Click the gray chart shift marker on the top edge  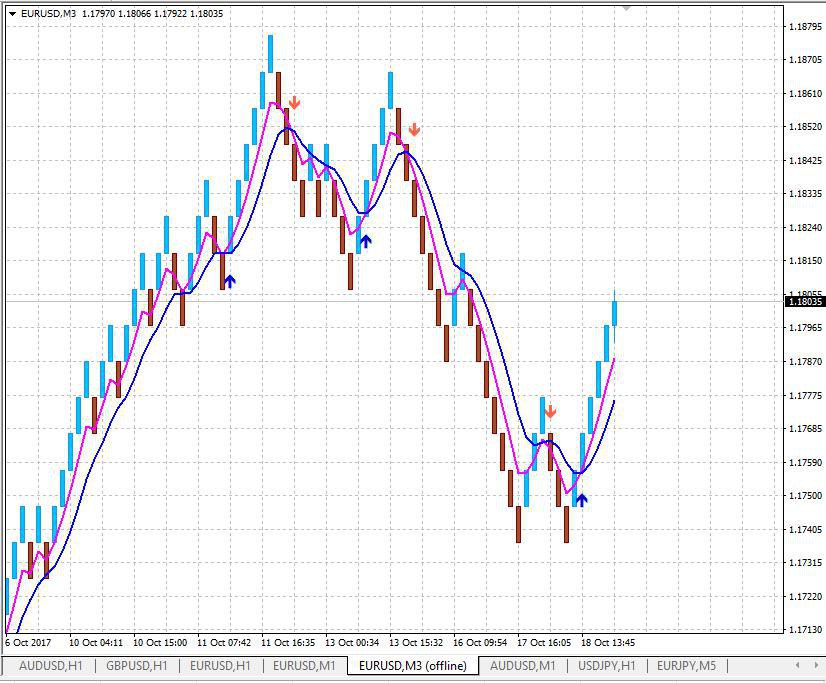click(x=626, y=8)
